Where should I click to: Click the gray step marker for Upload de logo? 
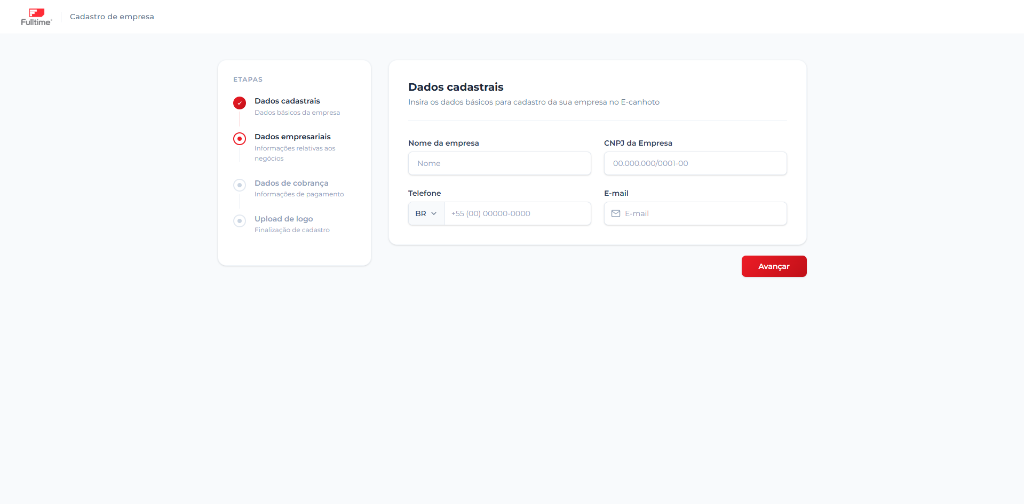point(240,221)
